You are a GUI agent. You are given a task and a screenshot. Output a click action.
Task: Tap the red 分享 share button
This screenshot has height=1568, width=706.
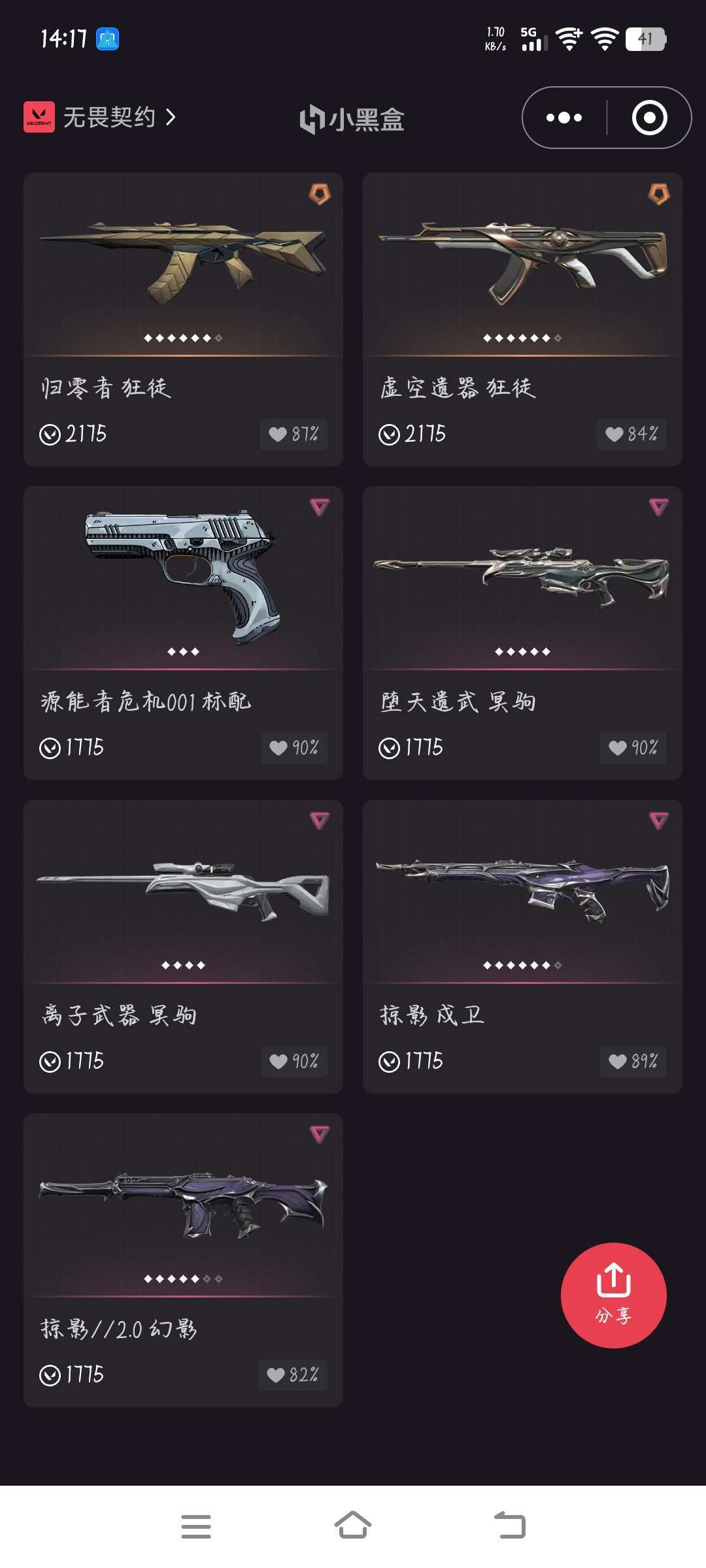[614, 1295]
